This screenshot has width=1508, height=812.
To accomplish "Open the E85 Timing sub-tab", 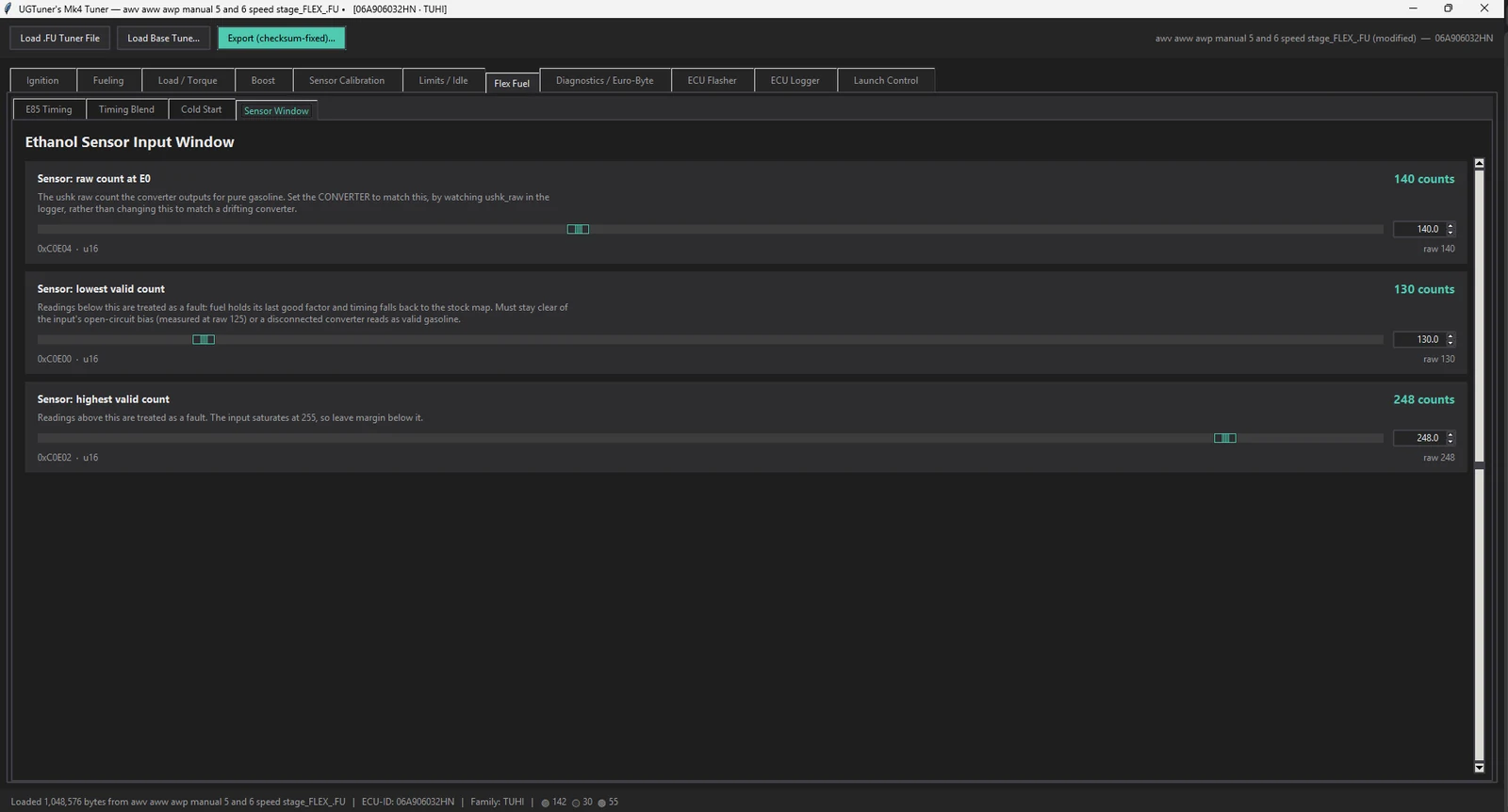I will tap(49, 109).
